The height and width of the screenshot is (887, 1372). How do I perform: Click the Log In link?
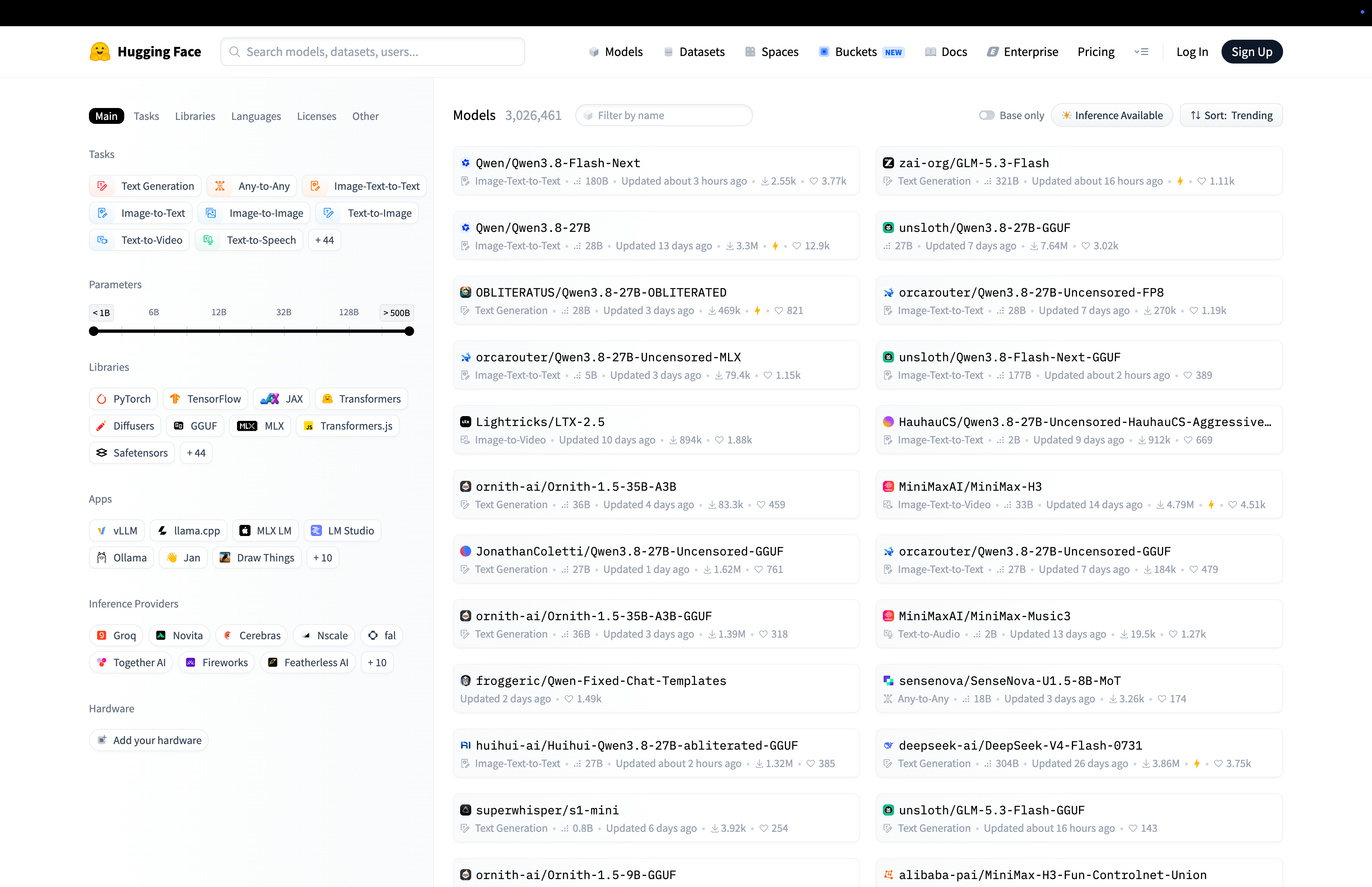pyautogui.click(x=1192, y=52)
